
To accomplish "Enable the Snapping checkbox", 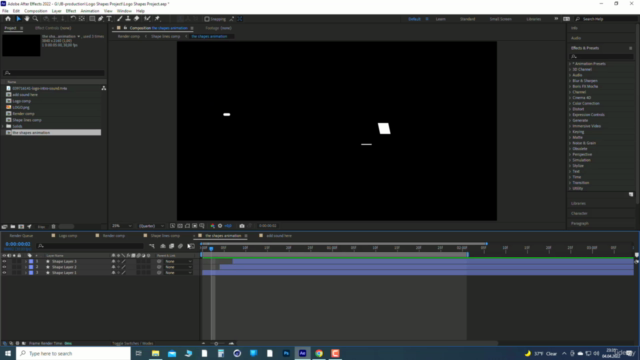I will click(207, 19).
